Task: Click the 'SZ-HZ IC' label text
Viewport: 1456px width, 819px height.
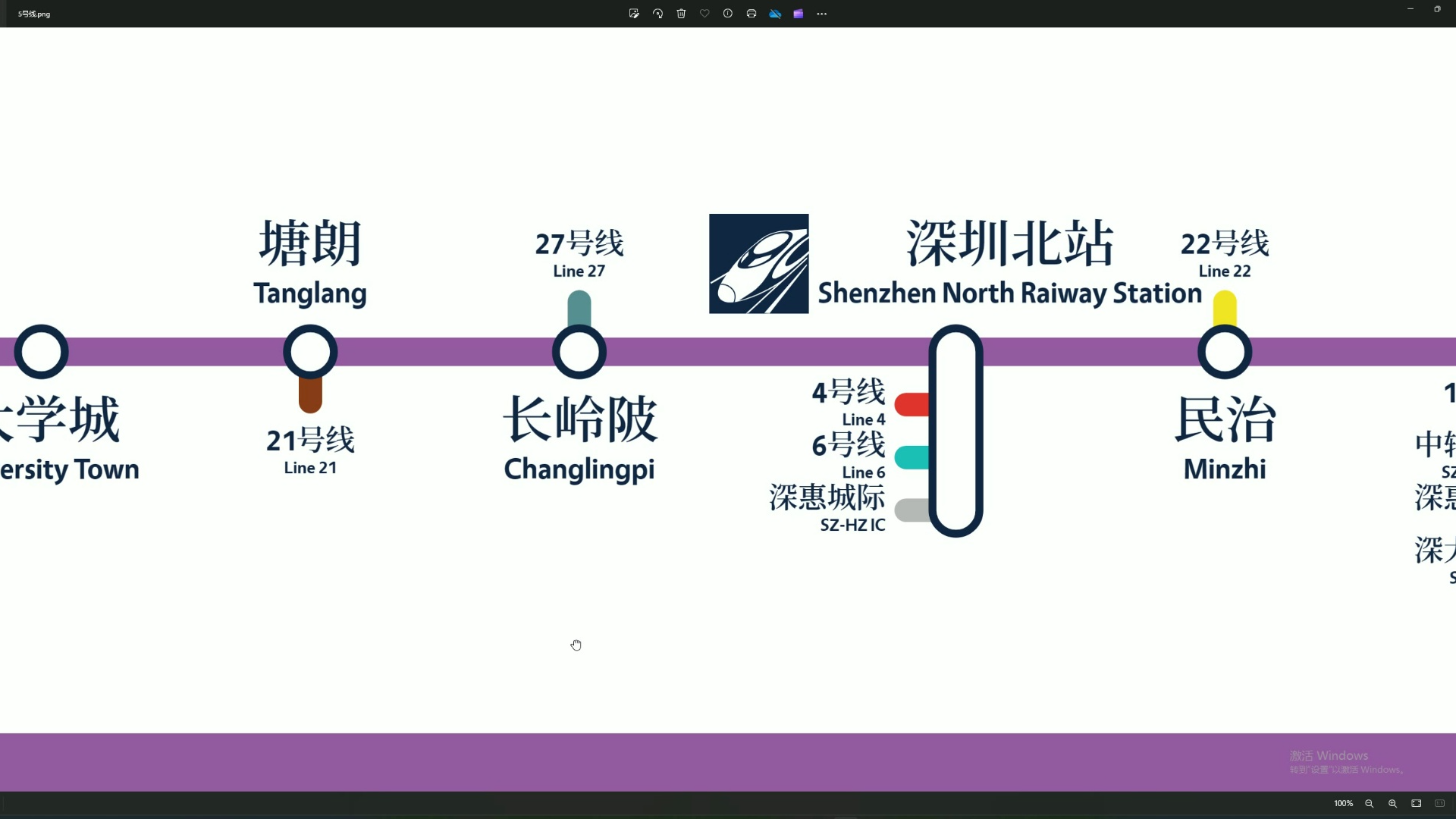Action: click(852, 525)
